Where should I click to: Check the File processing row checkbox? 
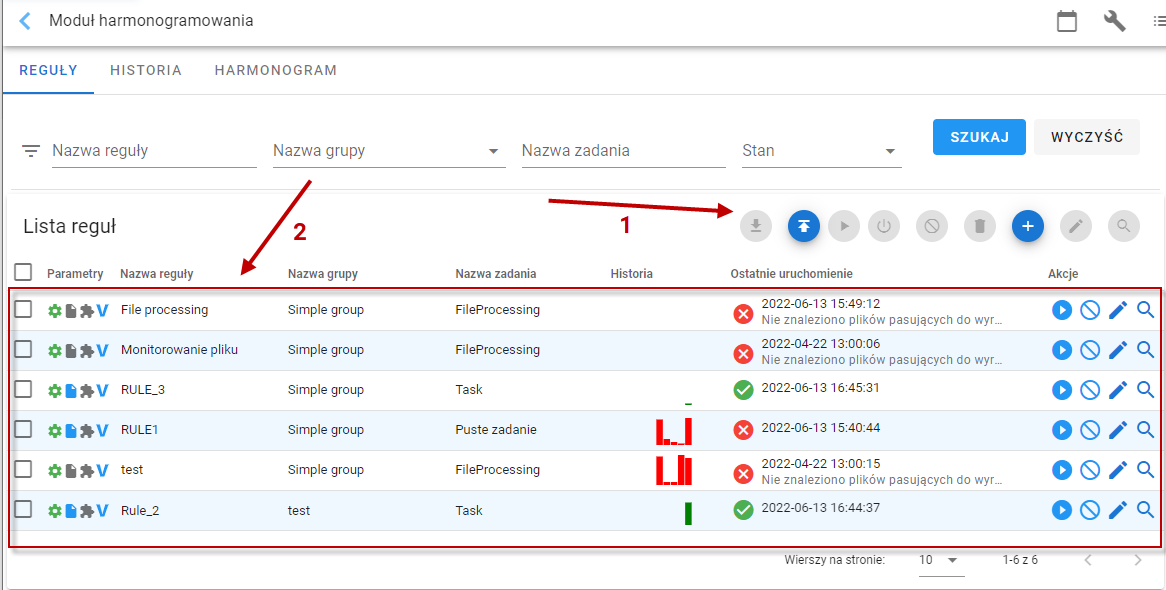pos(23,309)
